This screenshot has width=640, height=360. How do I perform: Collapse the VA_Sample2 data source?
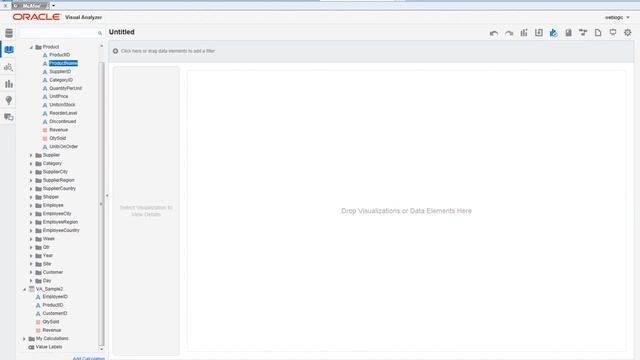click(24, 289)
